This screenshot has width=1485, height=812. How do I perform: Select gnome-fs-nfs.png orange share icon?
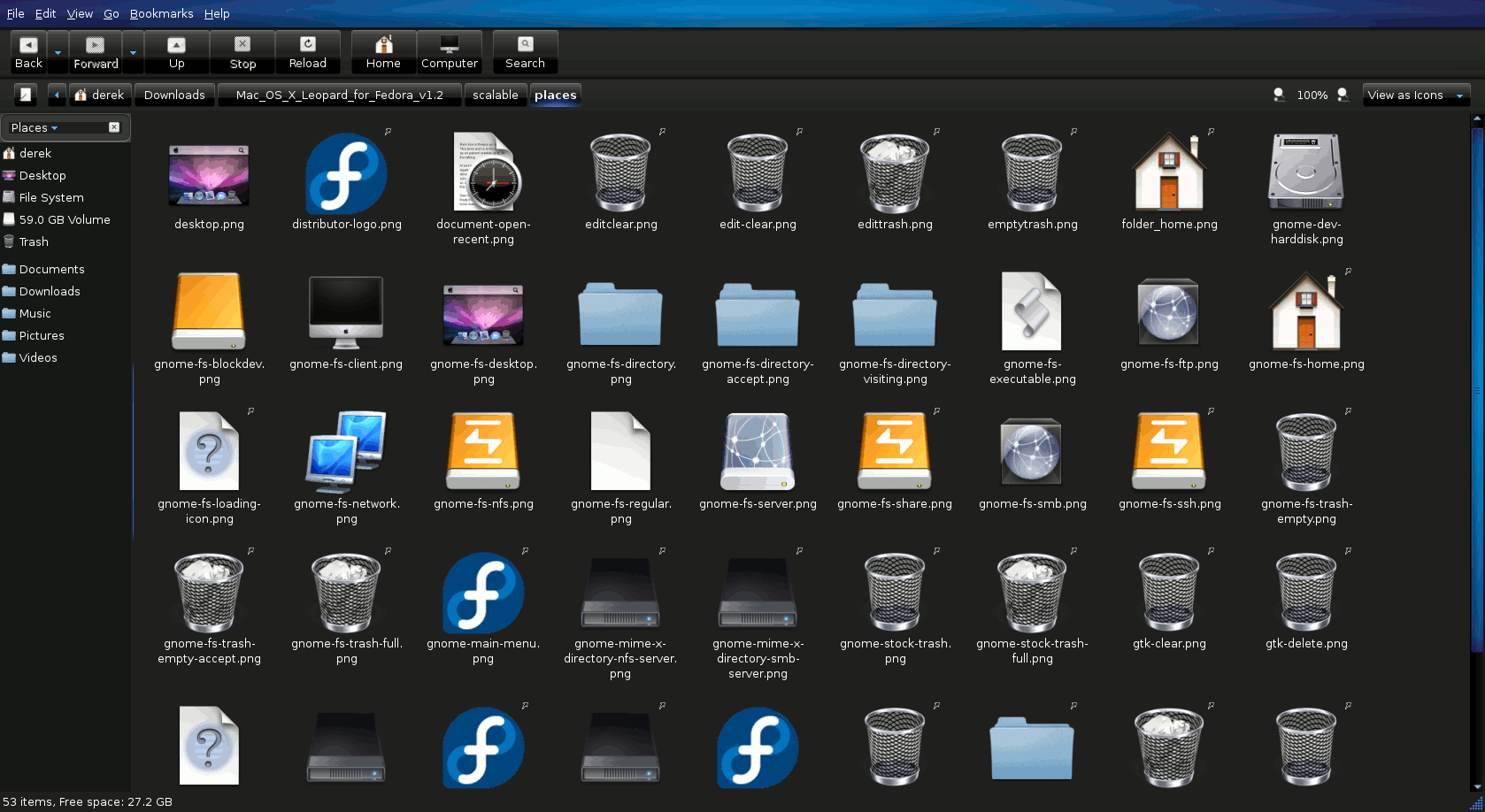[484, 451]
